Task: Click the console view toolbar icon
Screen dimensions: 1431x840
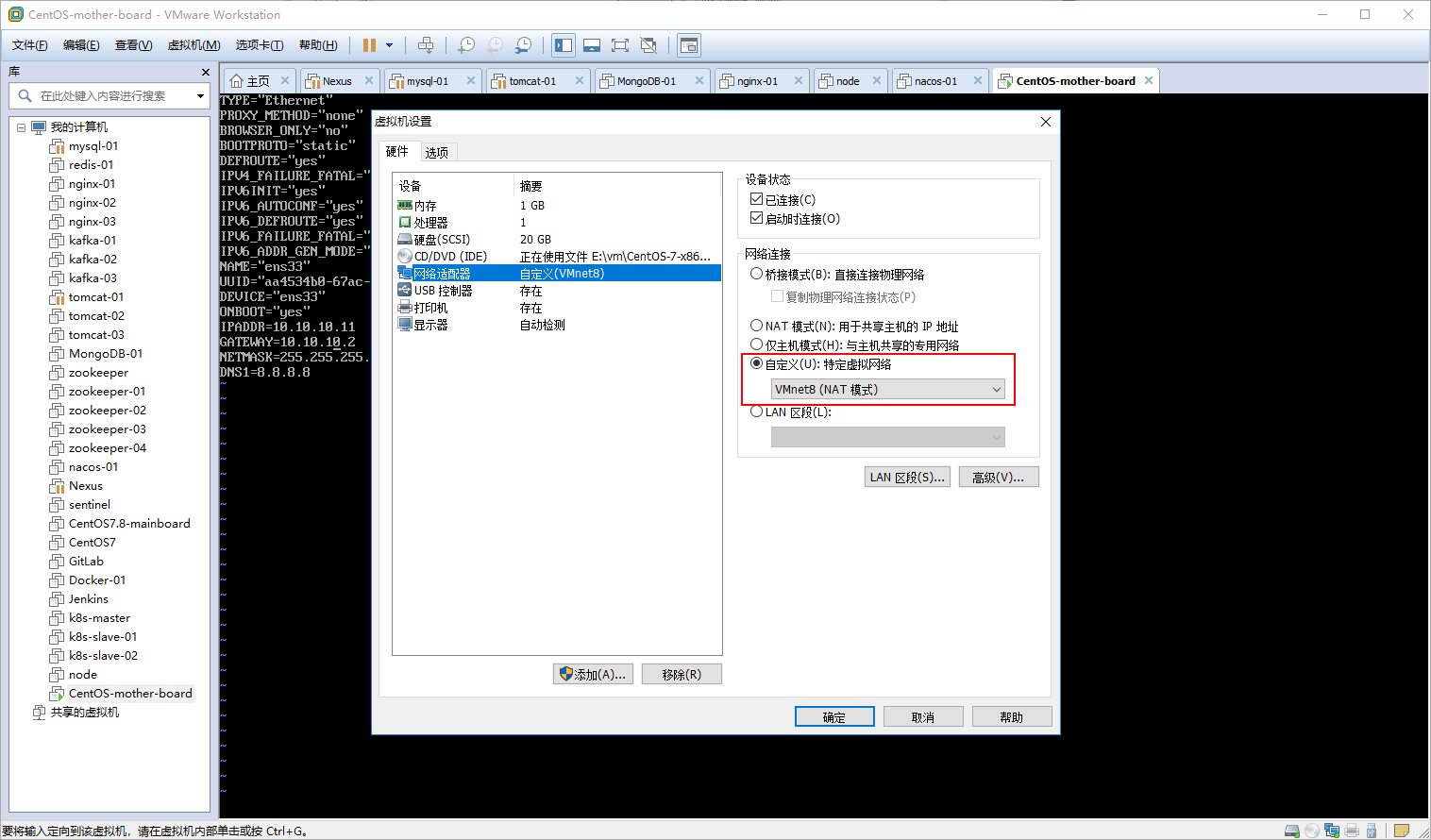Action: pos(689,45)
